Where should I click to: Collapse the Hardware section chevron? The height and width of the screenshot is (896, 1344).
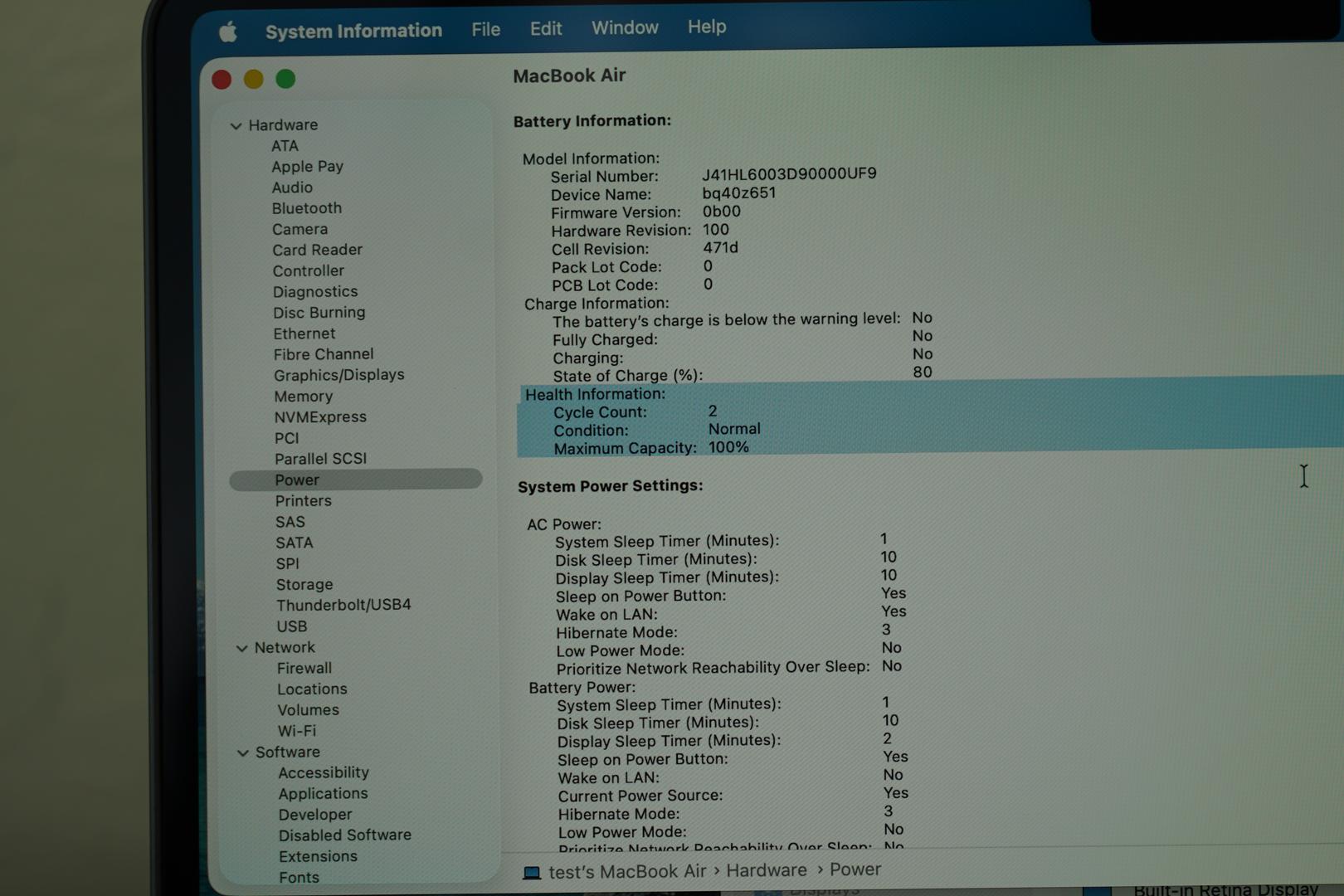(x=236, y=126)
